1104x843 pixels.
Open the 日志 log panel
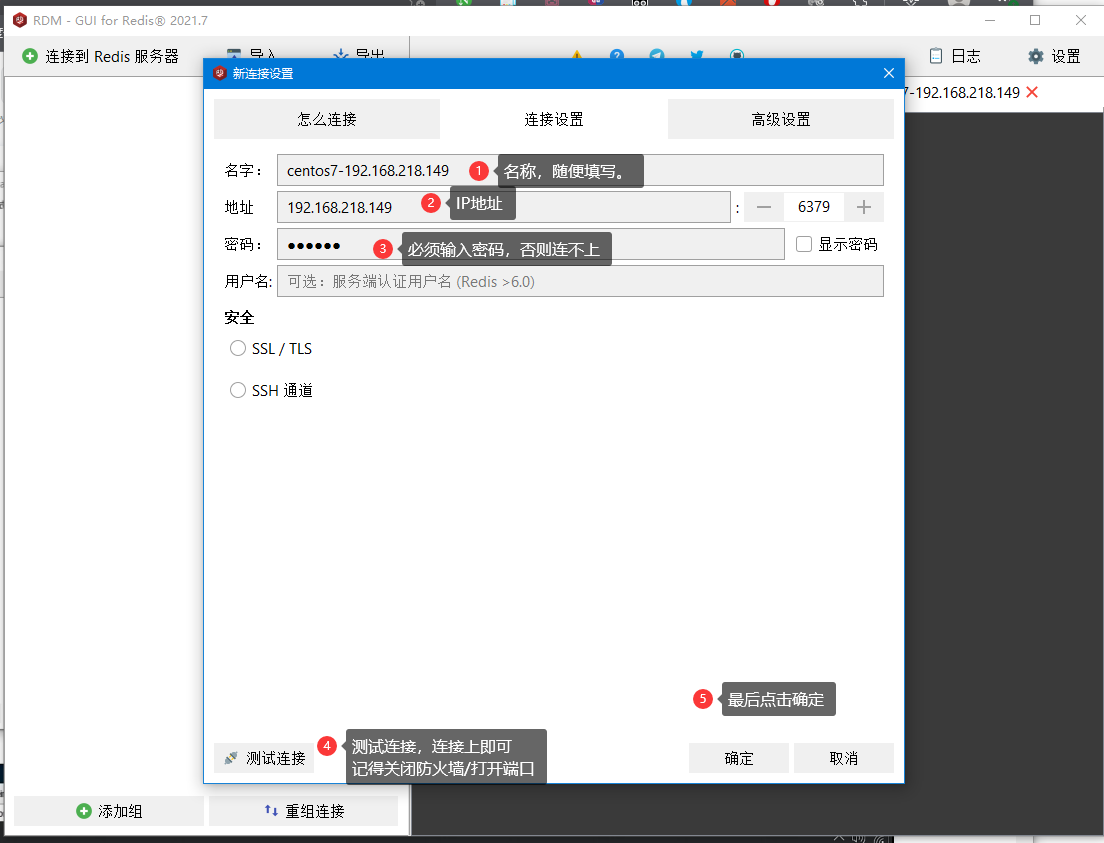tap(955, 56)
